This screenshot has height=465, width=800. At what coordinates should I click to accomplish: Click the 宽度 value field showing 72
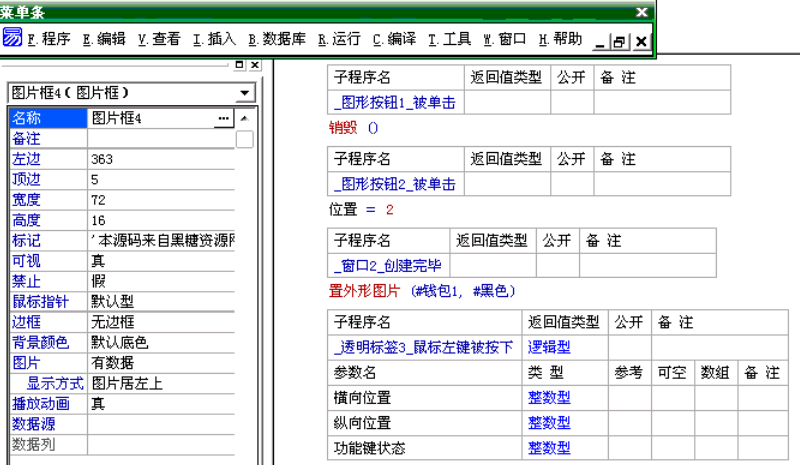[x=160, y=200]
